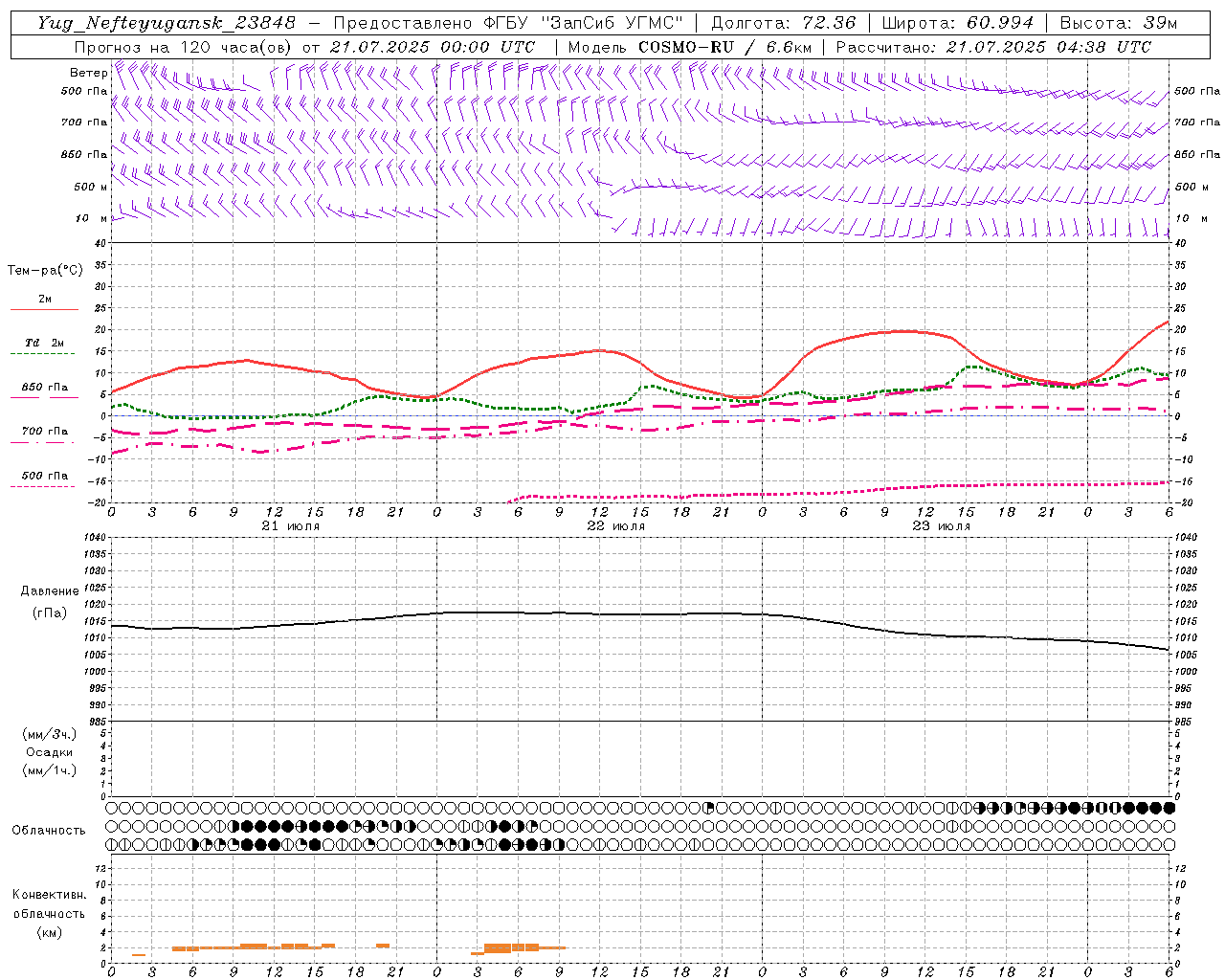Click the 'Рассчитано: 21.07.2025 04:38 UTC' text
Screen dimensions: 1225x980
click(993, 47)
